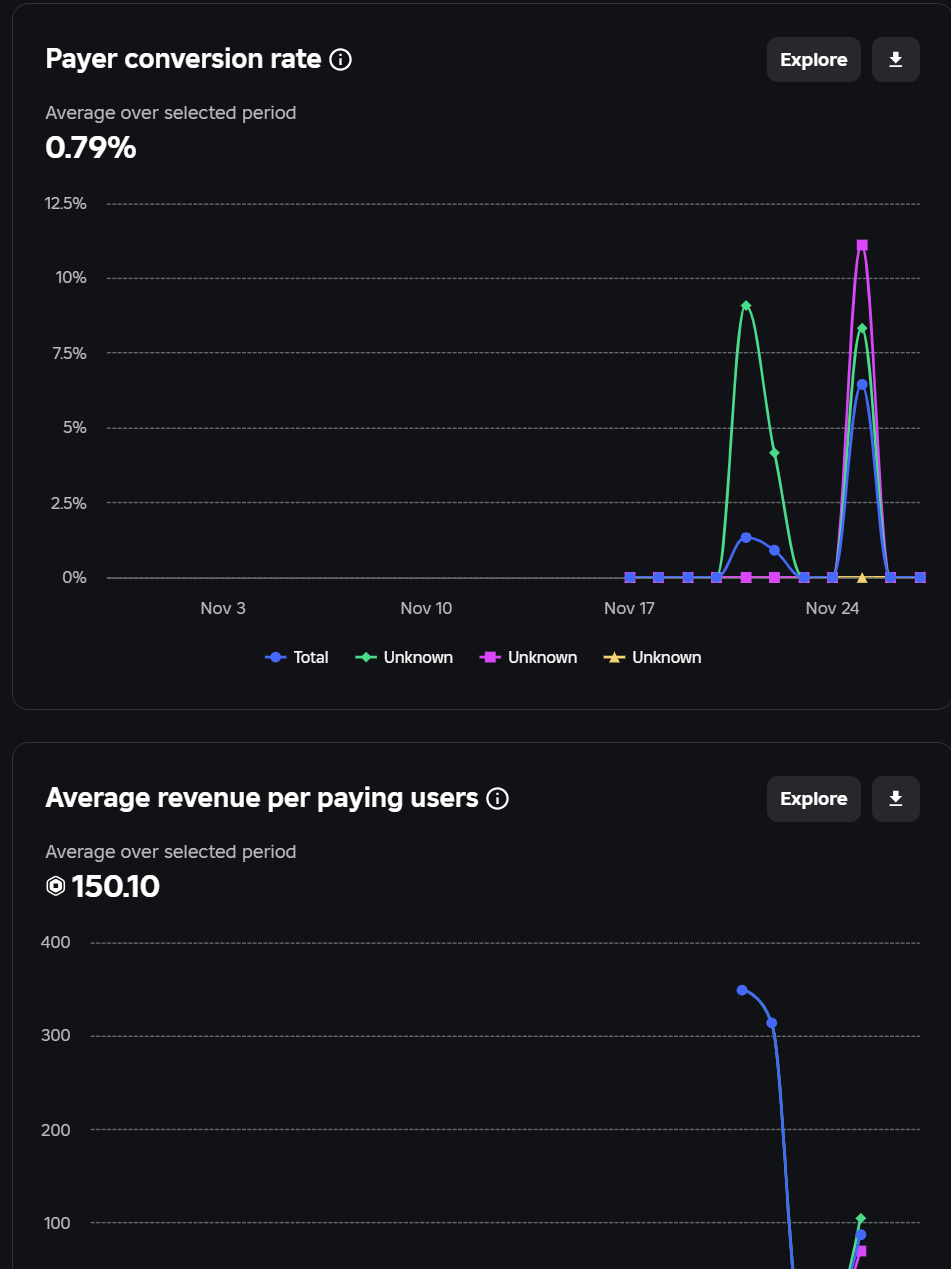
Task: Toggle the yellow Unknown legend series
Action: pos(655,657)
